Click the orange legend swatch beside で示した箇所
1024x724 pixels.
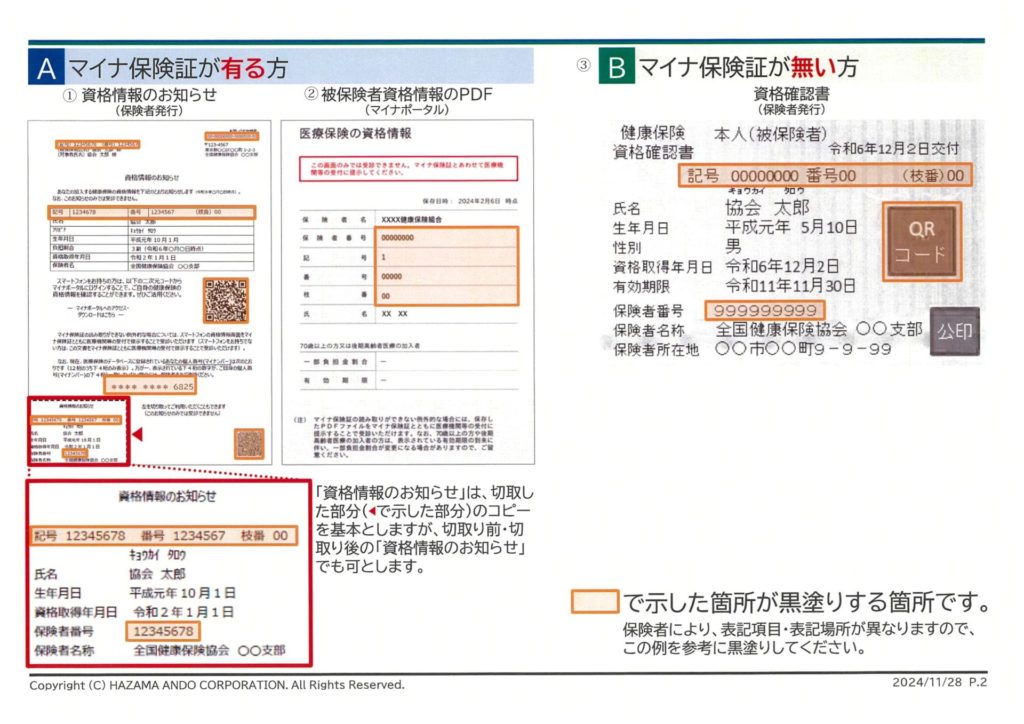594,601
